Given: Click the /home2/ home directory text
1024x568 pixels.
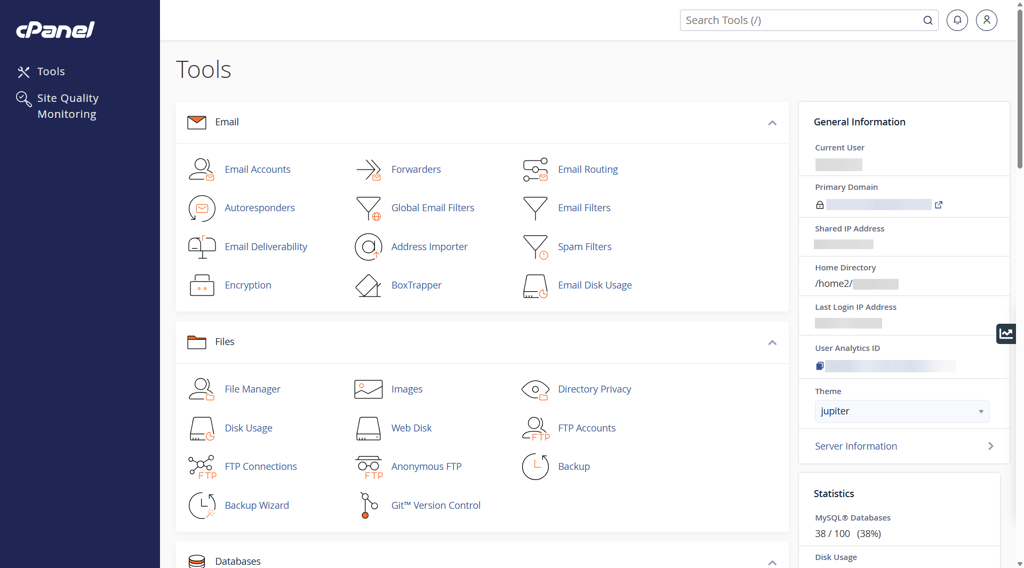Looking at the screenshot, I should point(833,284).
